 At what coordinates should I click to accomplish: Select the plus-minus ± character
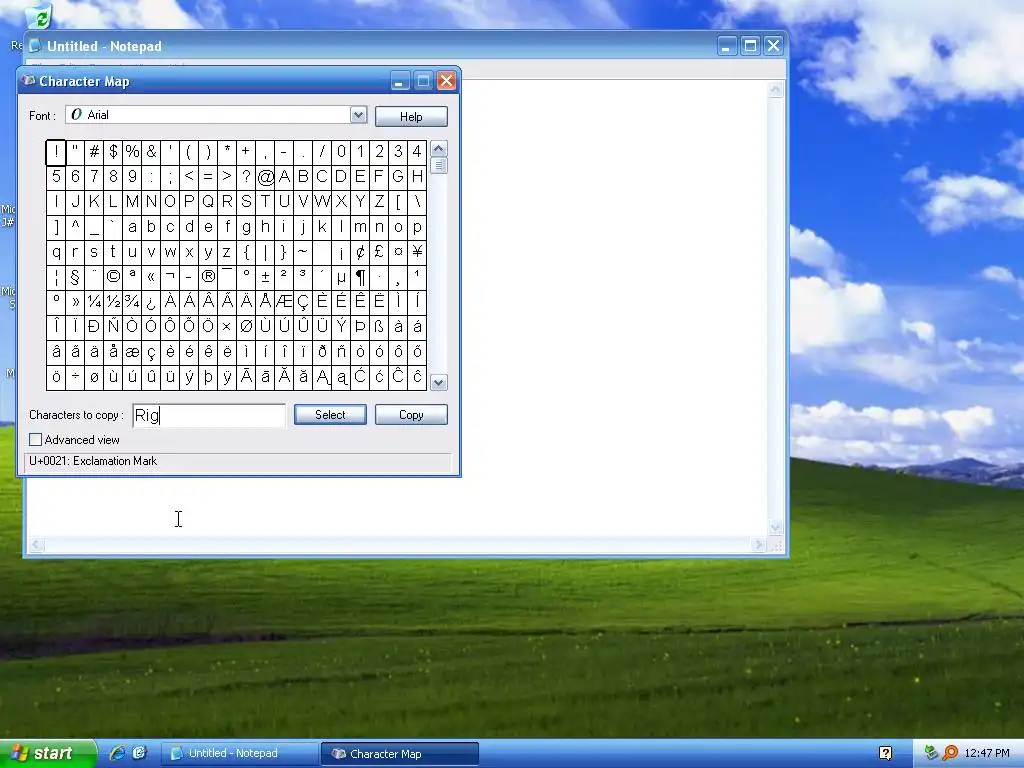pyautogui.click(x=265, y=277)
